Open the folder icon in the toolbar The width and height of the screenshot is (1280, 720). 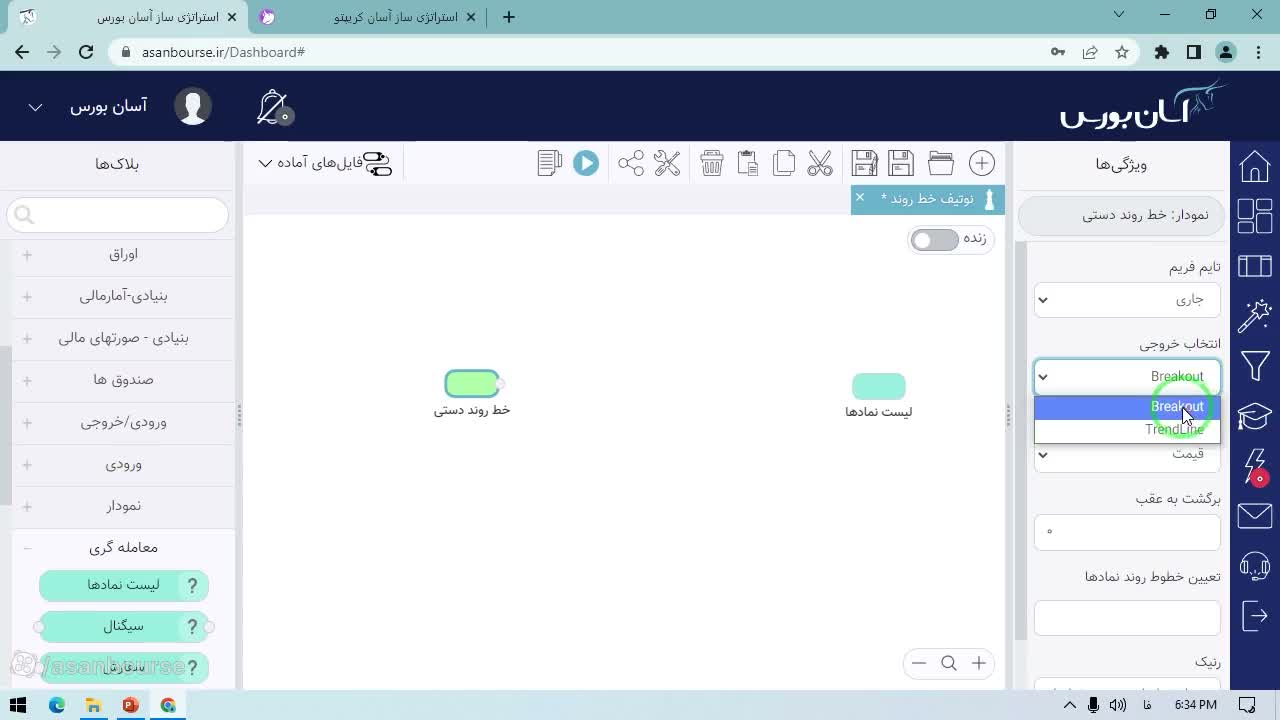940,163
